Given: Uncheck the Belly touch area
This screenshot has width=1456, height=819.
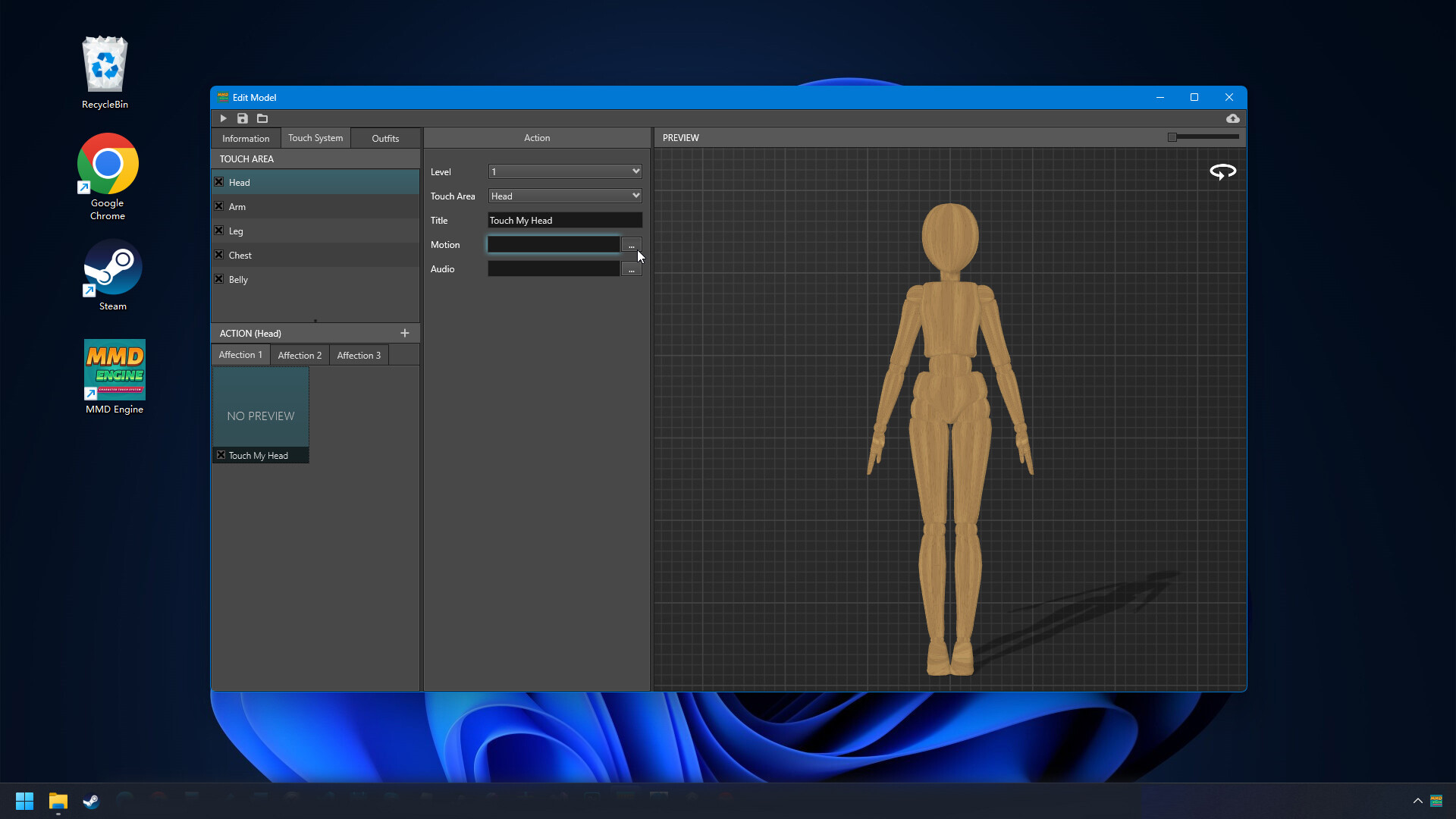Looking at the screenshot, I should tap(219, 279).
